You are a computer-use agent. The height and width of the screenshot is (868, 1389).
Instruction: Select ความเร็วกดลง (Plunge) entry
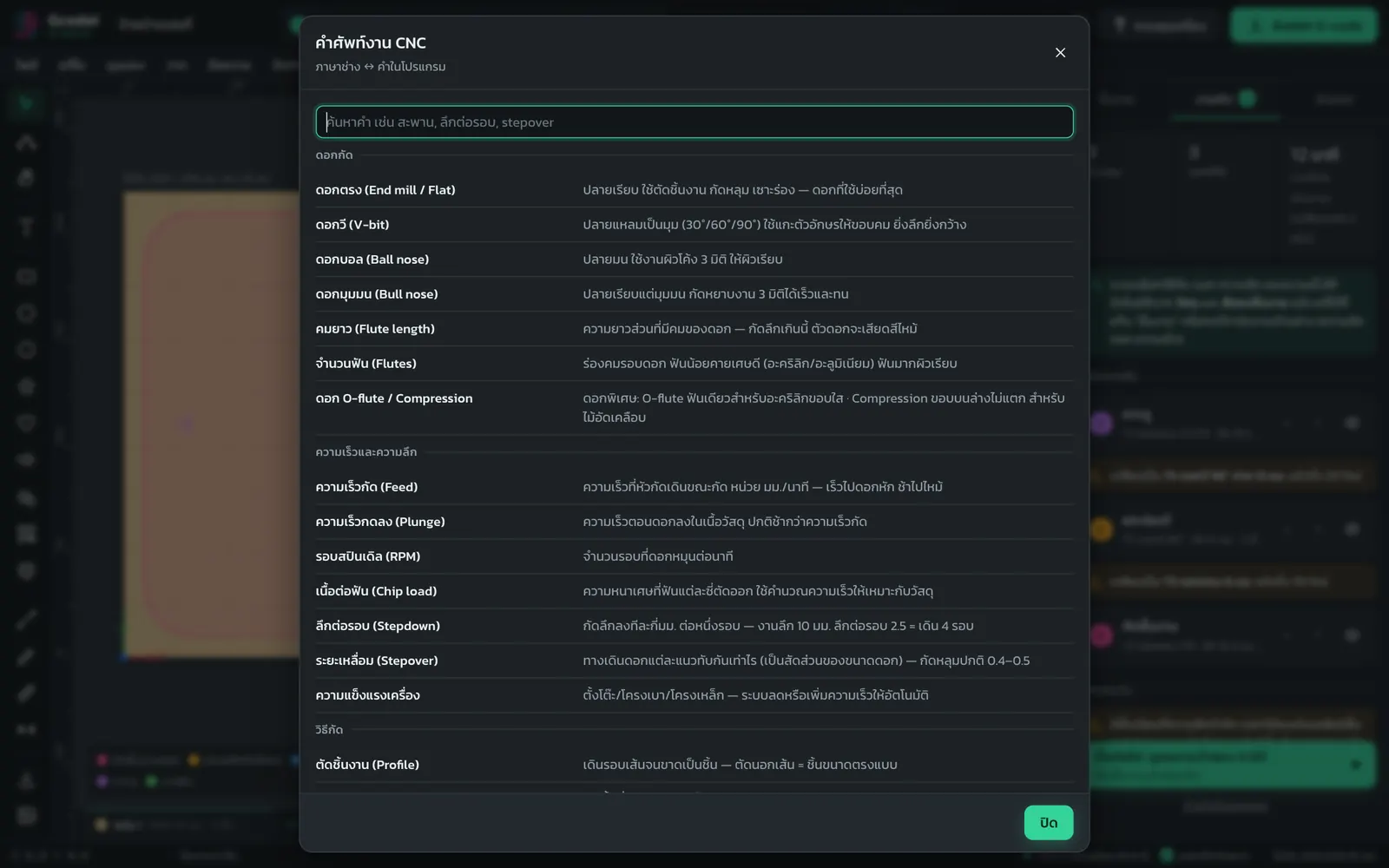[x=694, y=522]
